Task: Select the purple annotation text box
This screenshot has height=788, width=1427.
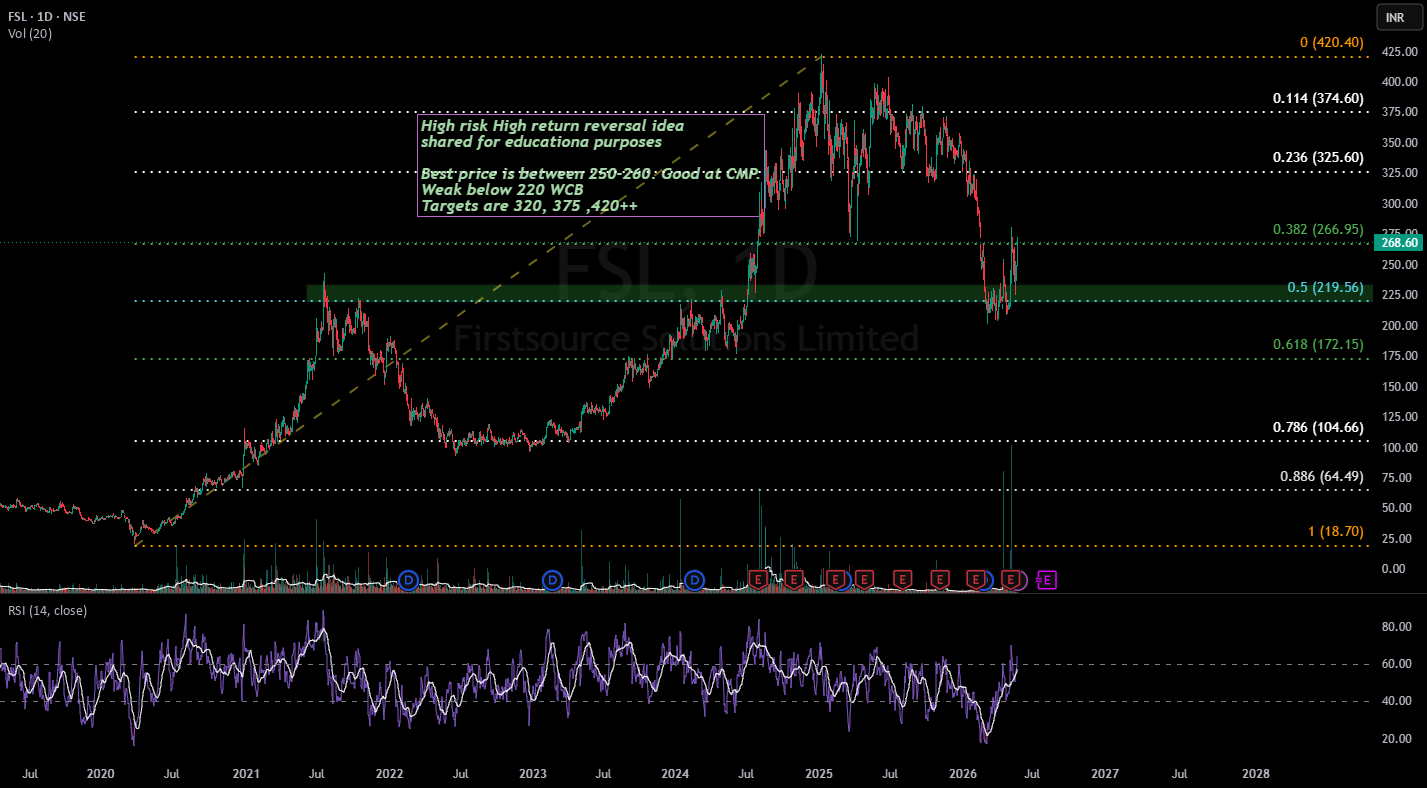Action: [590, 165]
